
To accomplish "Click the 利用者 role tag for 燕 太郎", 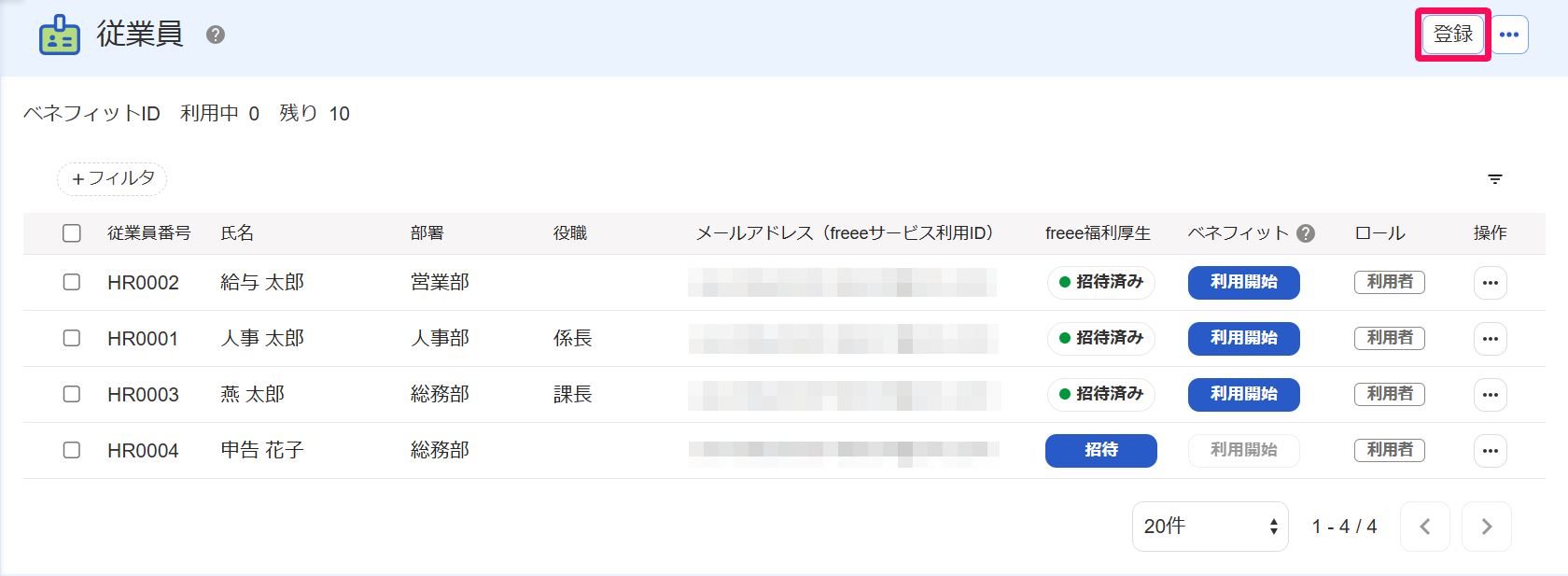I will click(x=1390, y=394).
